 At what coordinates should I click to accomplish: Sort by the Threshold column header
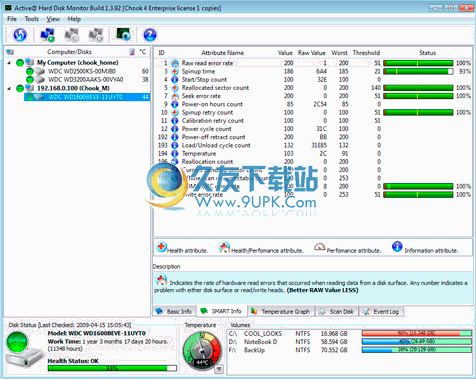366,53
